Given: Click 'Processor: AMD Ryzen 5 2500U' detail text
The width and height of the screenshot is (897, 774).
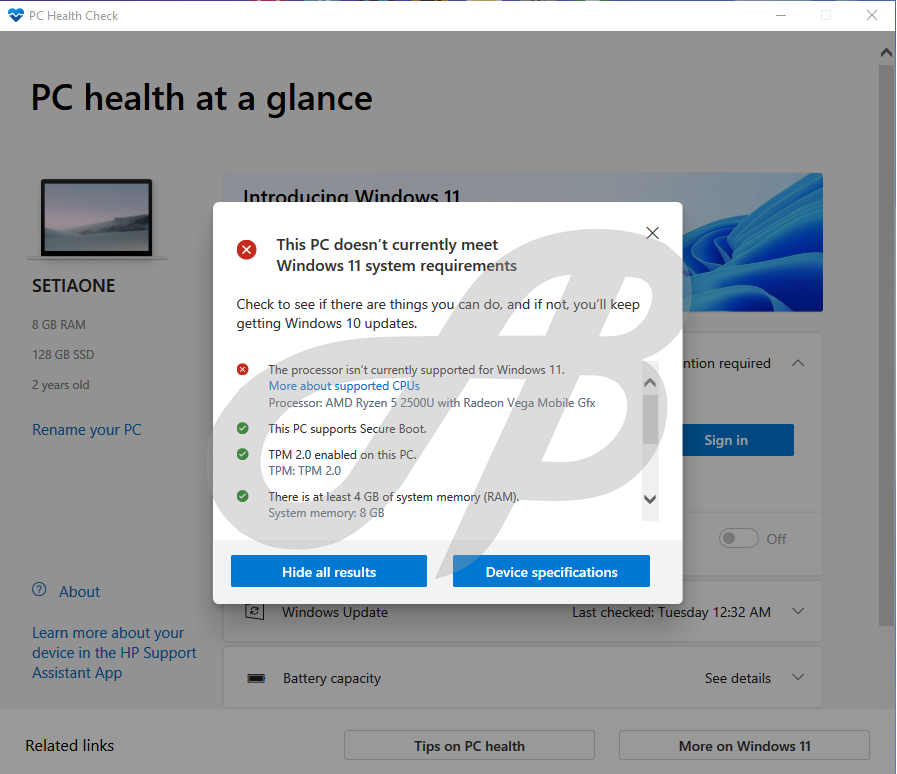Looking at the screenshot, I should click(x=432, y=403).
